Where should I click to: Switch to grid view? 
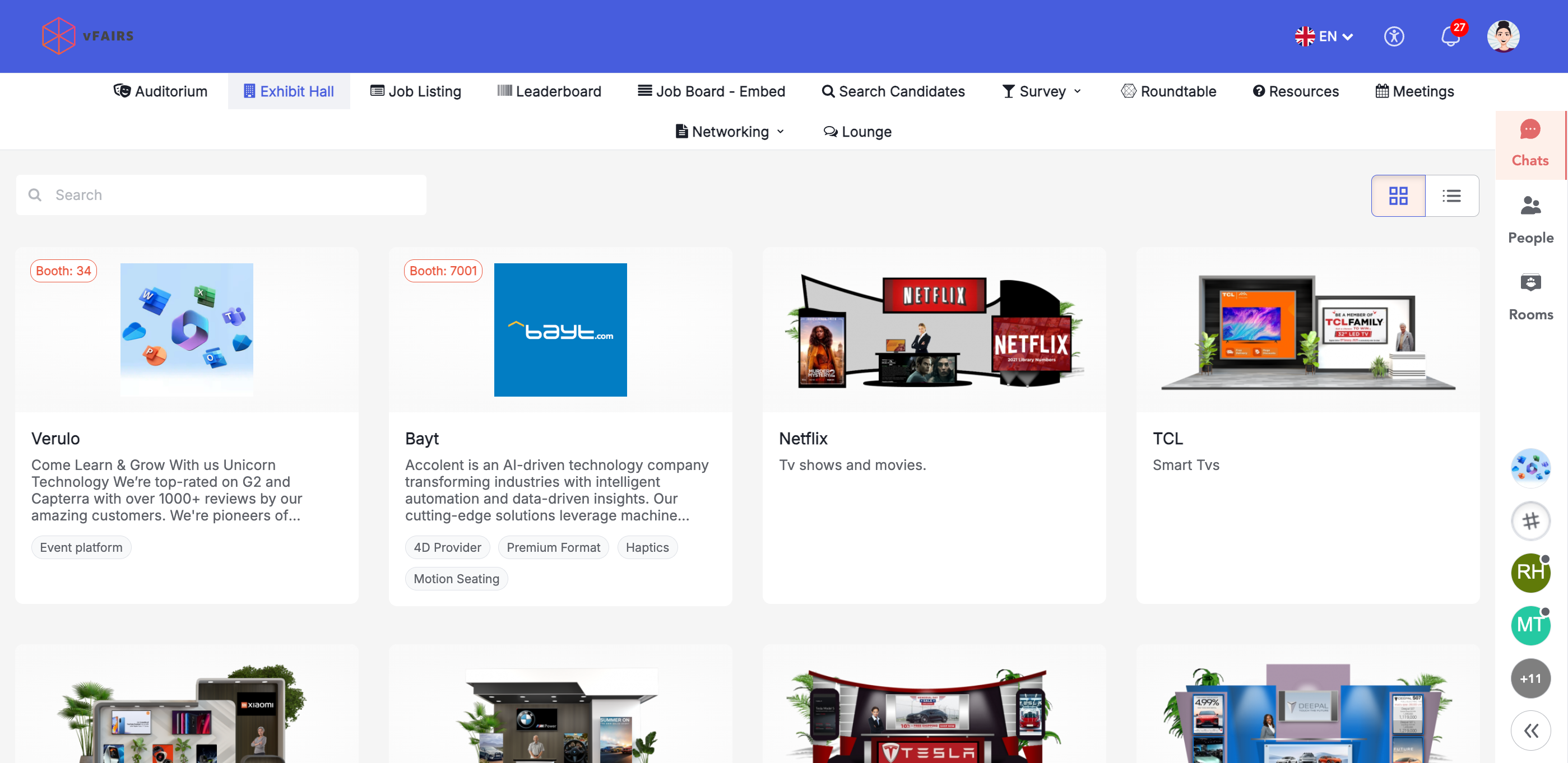pos(1398,196)
